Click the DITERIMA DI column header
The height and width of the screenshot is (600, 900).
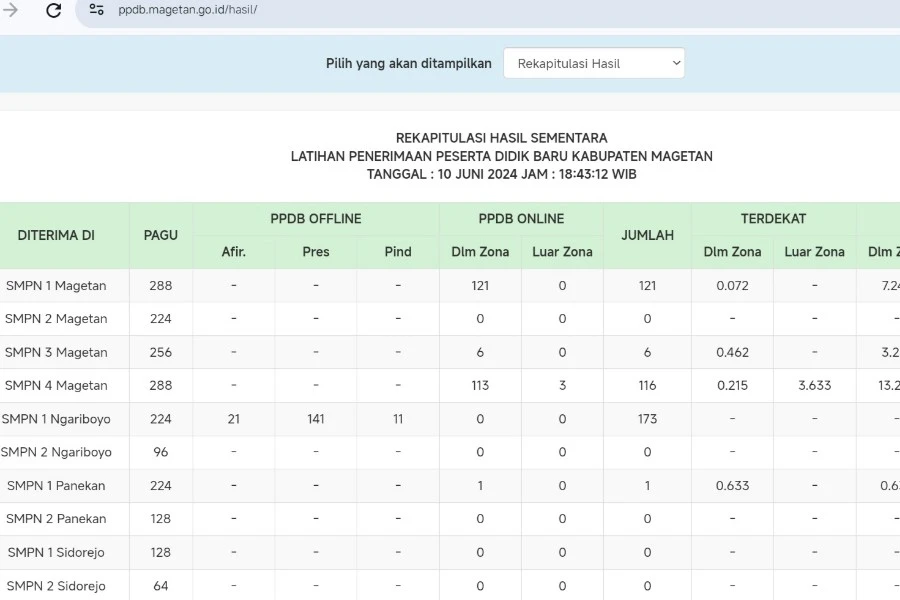click(x=56, y=235)
